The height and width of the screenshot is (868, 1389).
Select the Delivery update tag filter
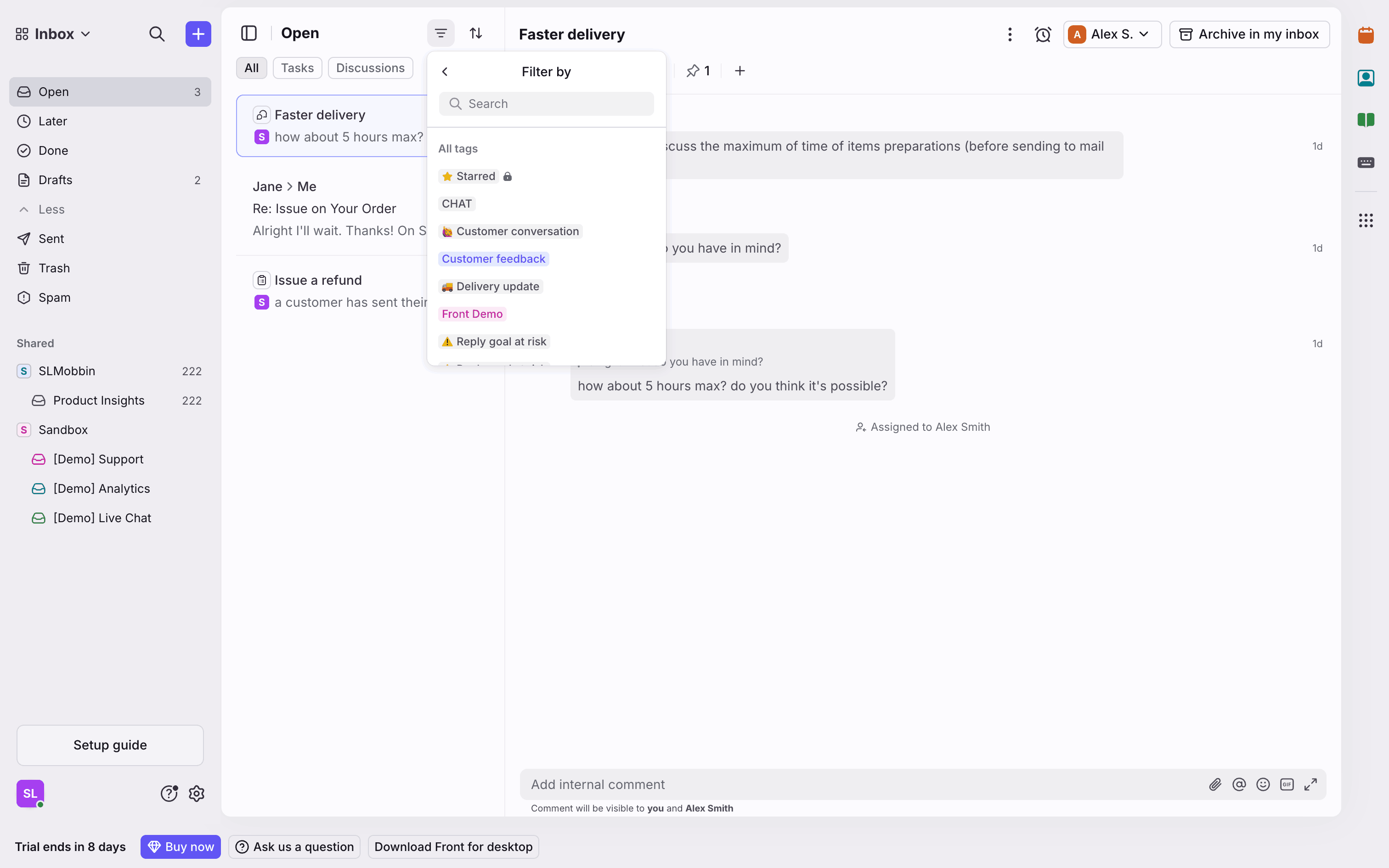click(x=491, y=287)
